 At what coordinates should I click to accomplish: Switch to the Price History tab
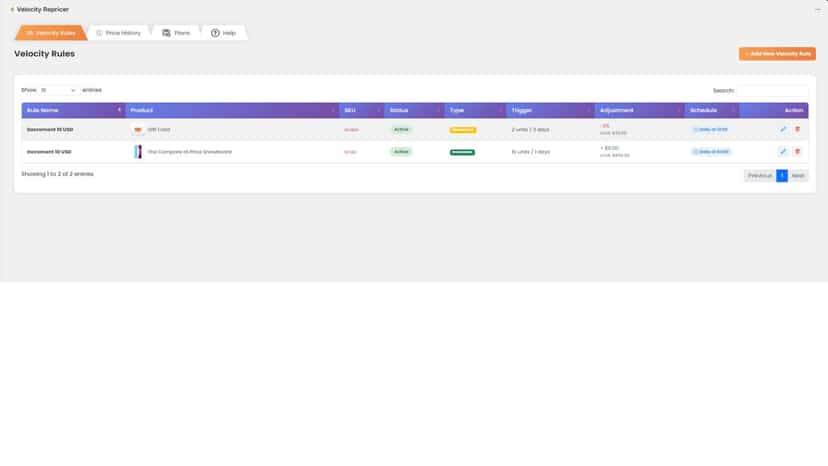coord(119,33)
